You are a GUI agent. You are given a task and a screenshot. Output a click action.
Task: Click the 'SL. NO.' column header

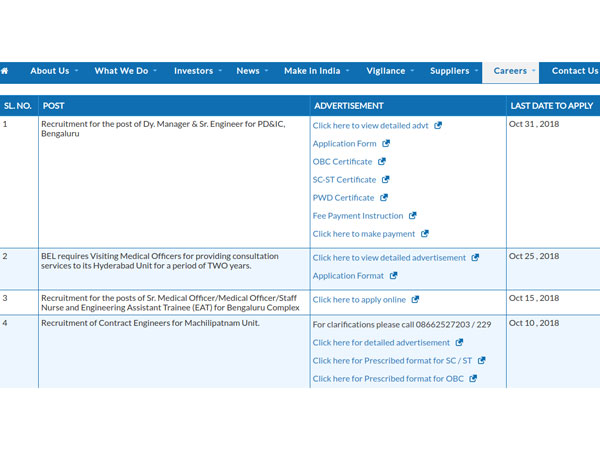[18, 106]
